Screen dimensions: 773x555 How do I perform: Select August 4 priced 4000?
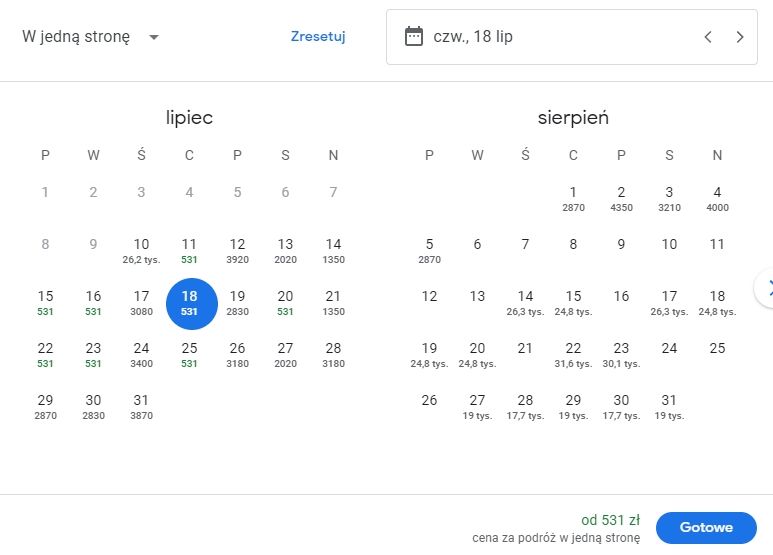click(x=717, y=199)
